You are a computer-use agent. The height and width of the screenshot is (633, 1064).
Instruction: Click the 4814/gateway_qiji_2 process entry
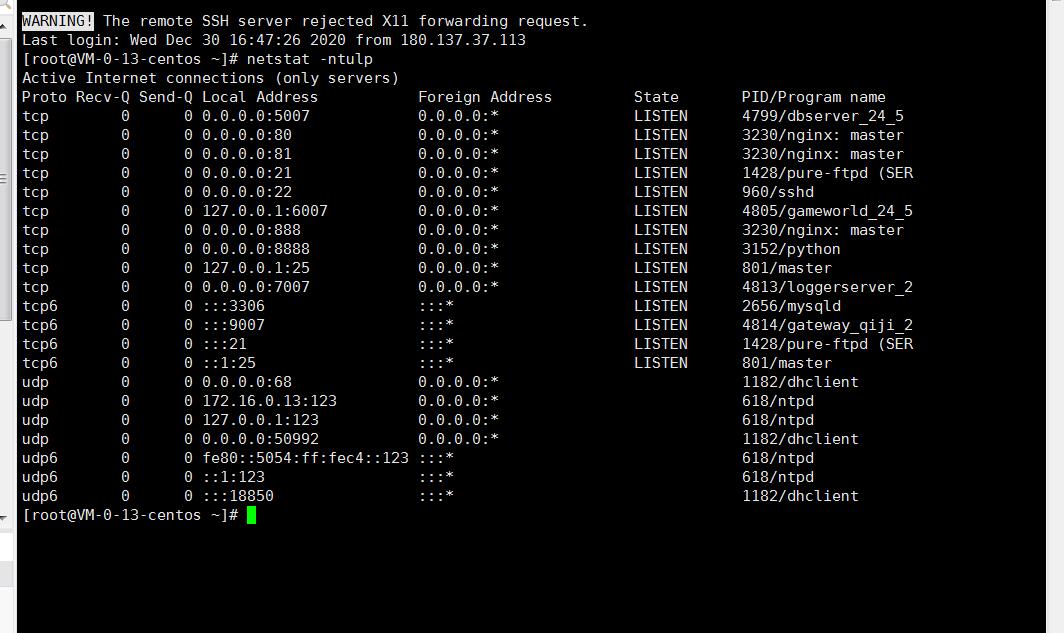[826, 325]
